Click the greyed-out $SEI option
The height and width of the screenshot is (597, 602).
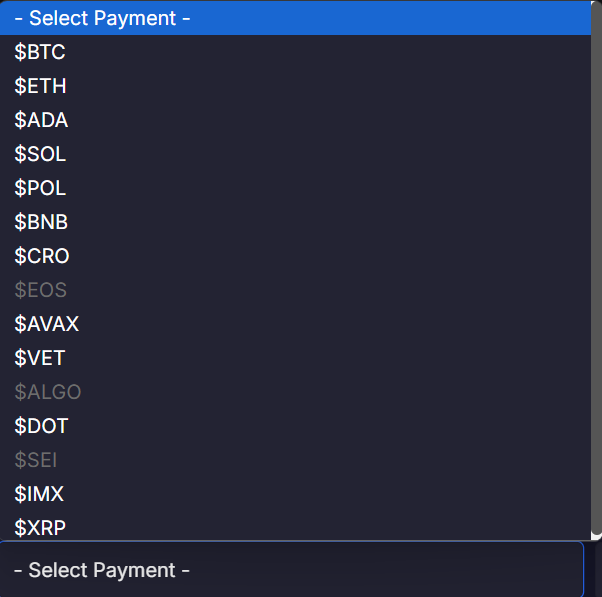coord(295,460)
